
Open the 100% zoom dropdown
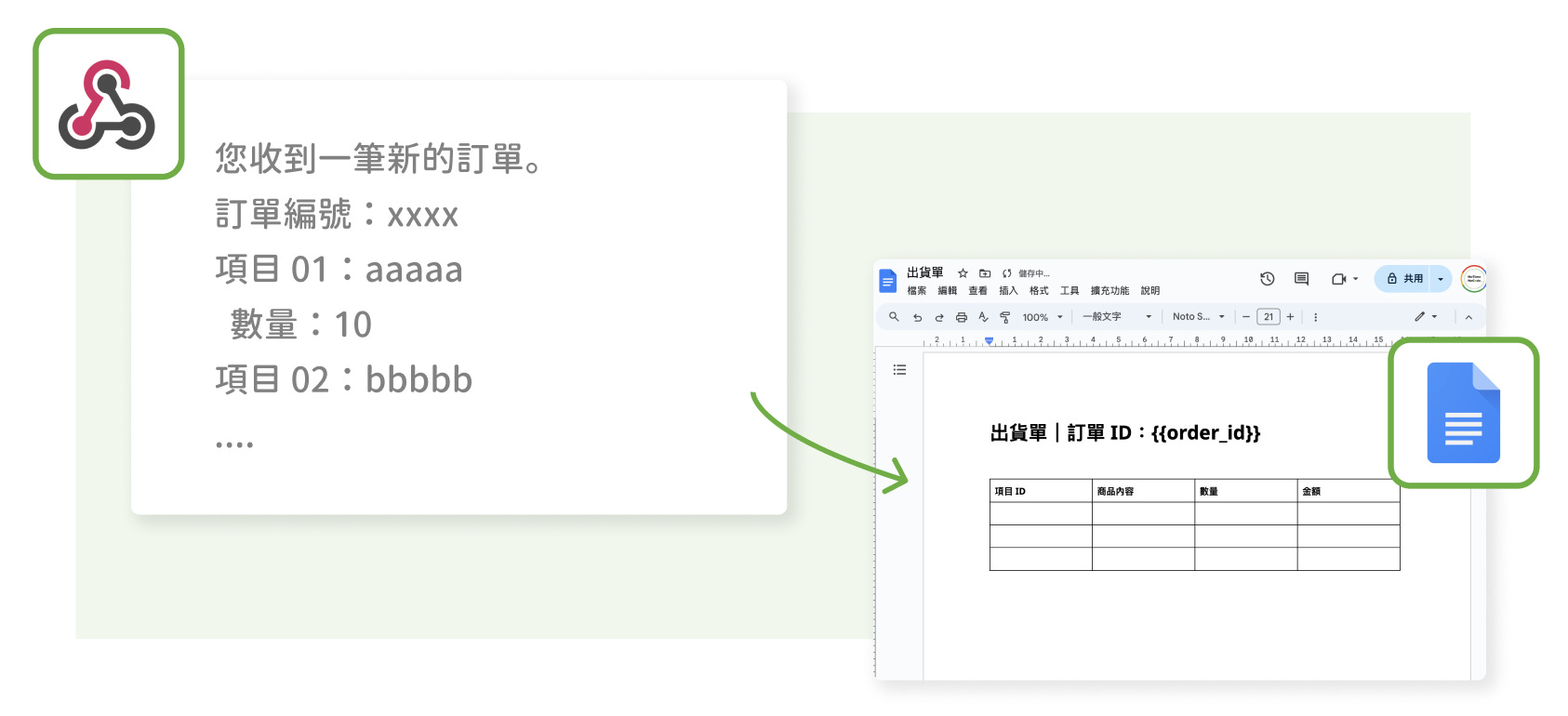coord(1043,317)
